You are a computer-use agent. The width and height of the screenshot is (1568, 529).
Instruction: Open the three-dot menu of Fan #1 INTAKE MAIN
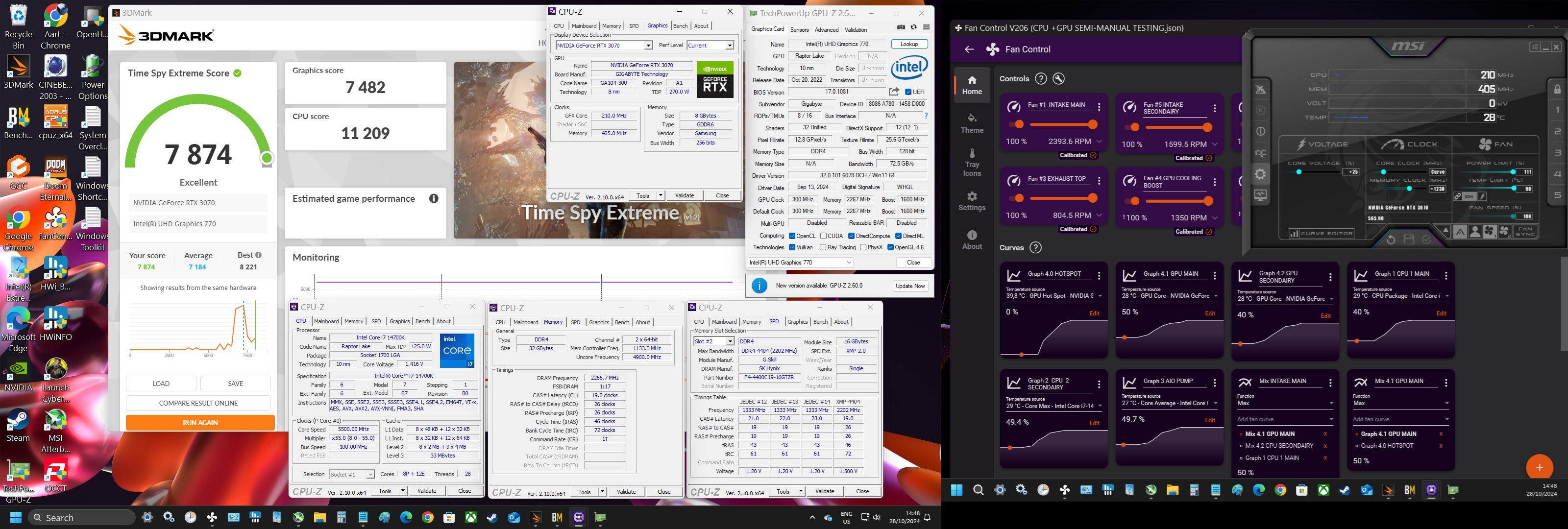click(x=1099, y=107)
